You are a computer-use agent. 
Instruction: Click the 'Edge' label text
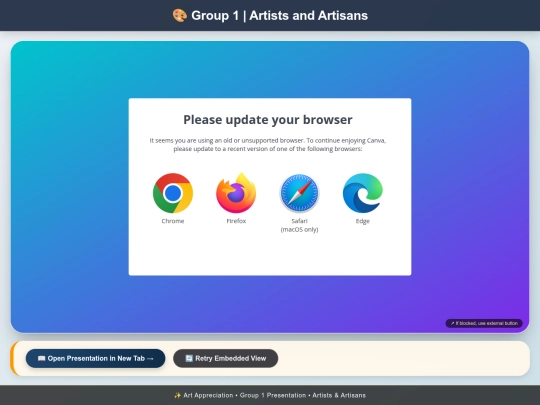(363, 221)
